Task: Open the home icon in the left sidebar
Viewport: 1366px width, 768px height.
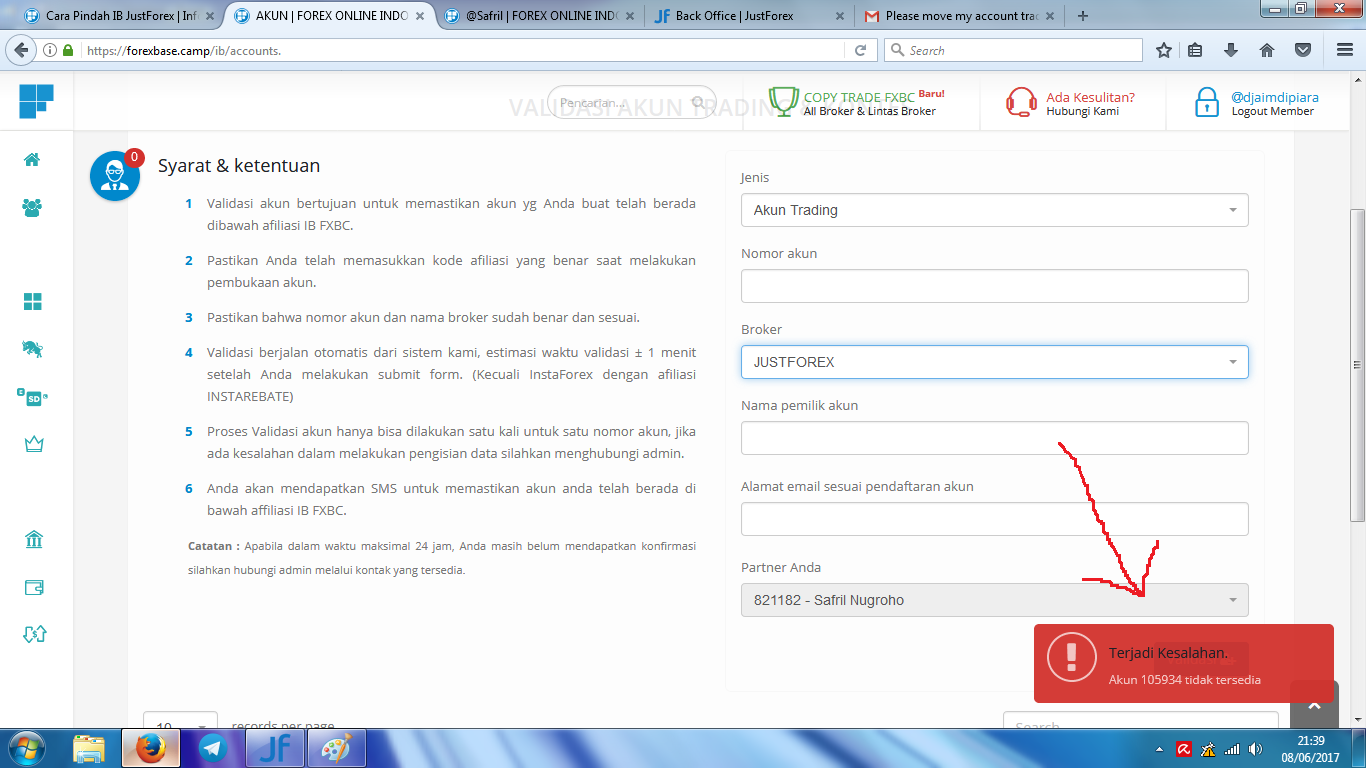Action: click(32, 159)
